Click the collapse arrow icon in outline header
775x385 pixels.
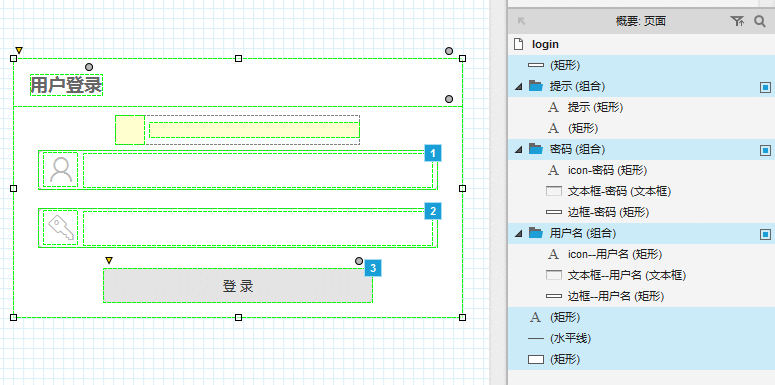(x=521, y=21)
